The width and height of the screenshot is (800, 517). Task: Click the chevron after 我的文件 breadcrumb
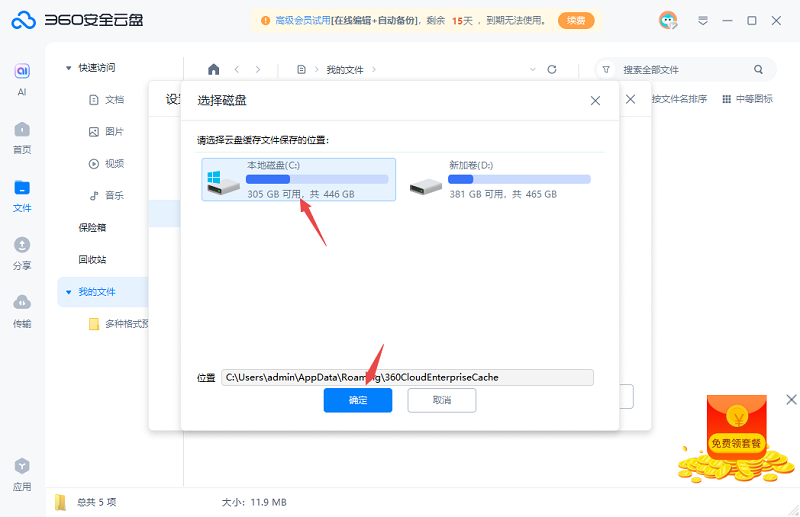click(374, 69)
